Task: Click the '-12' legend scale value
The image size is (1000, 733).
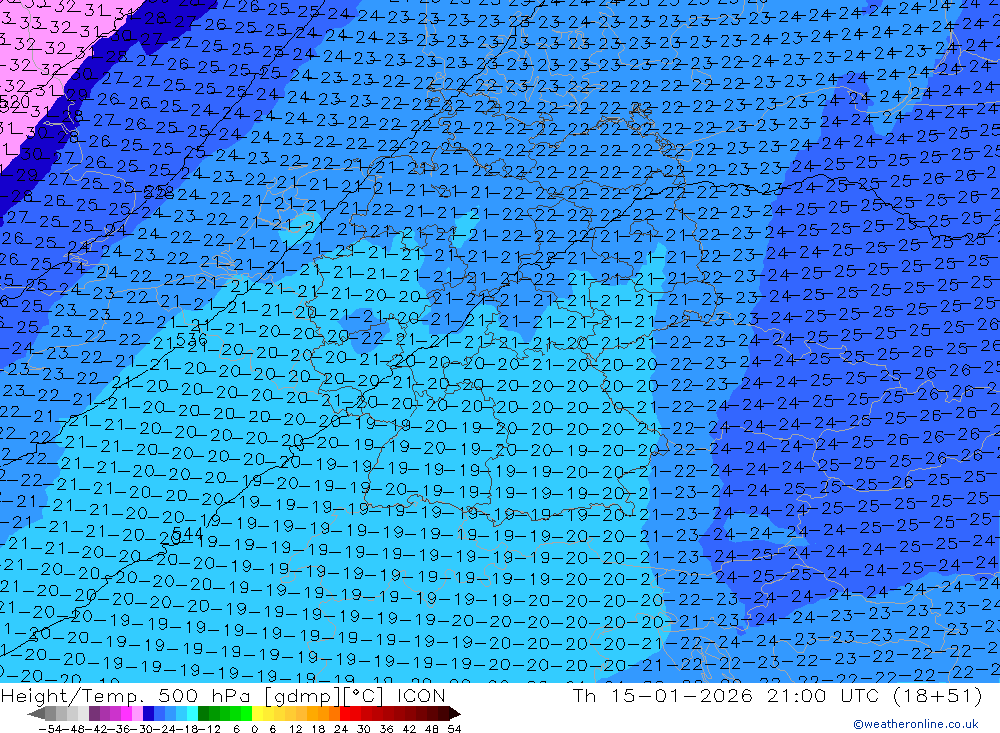Action: pos(209,729)
